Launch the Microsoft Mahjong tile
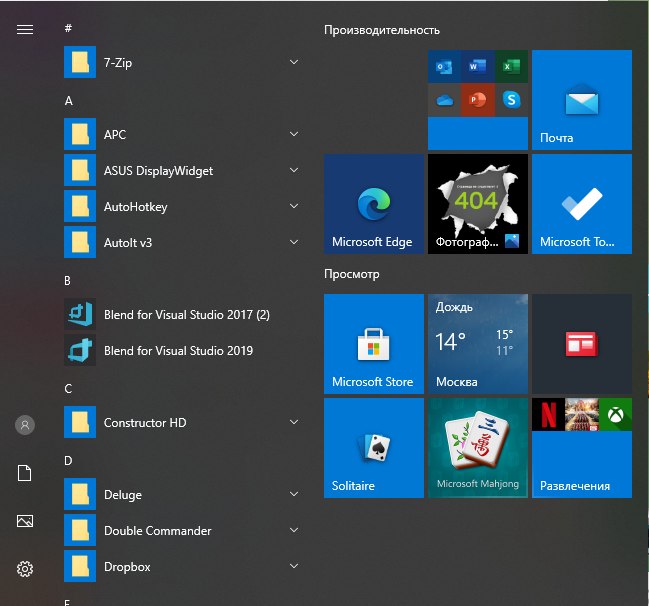 pyautogui.click(x=478, y=448)
